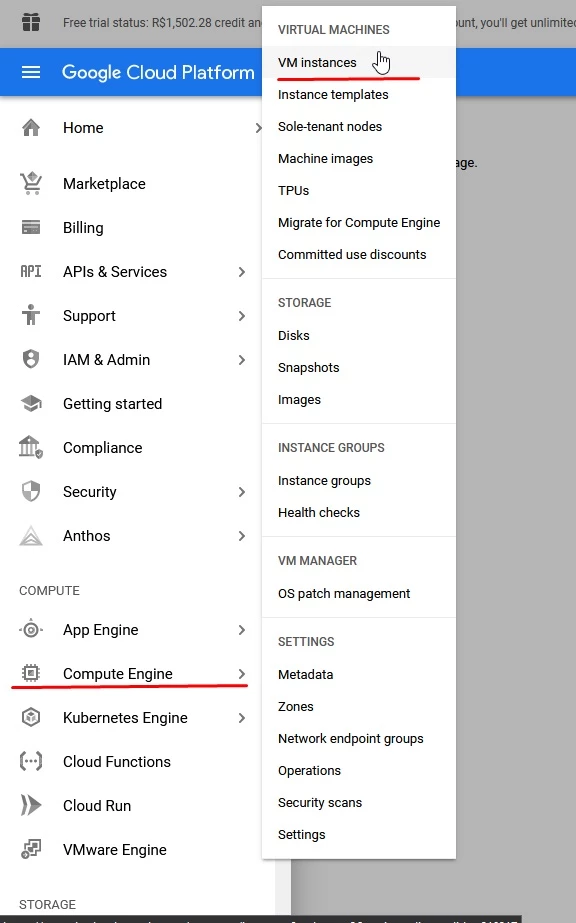The height and width of the screenshot is (923, 576).
Task: Click the Cloud Run arrows icon
Action: click(x=31, y=805)
